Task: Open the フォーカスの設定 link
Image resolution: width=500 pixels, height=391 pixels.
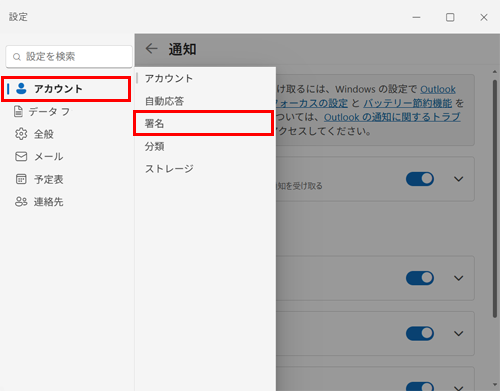Action: 312,103
